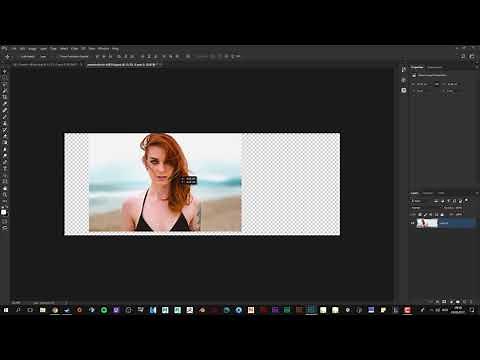Screen dimensions: 480x360
Task: Select the Rectangle shape tool
Action: coord(5,181)
